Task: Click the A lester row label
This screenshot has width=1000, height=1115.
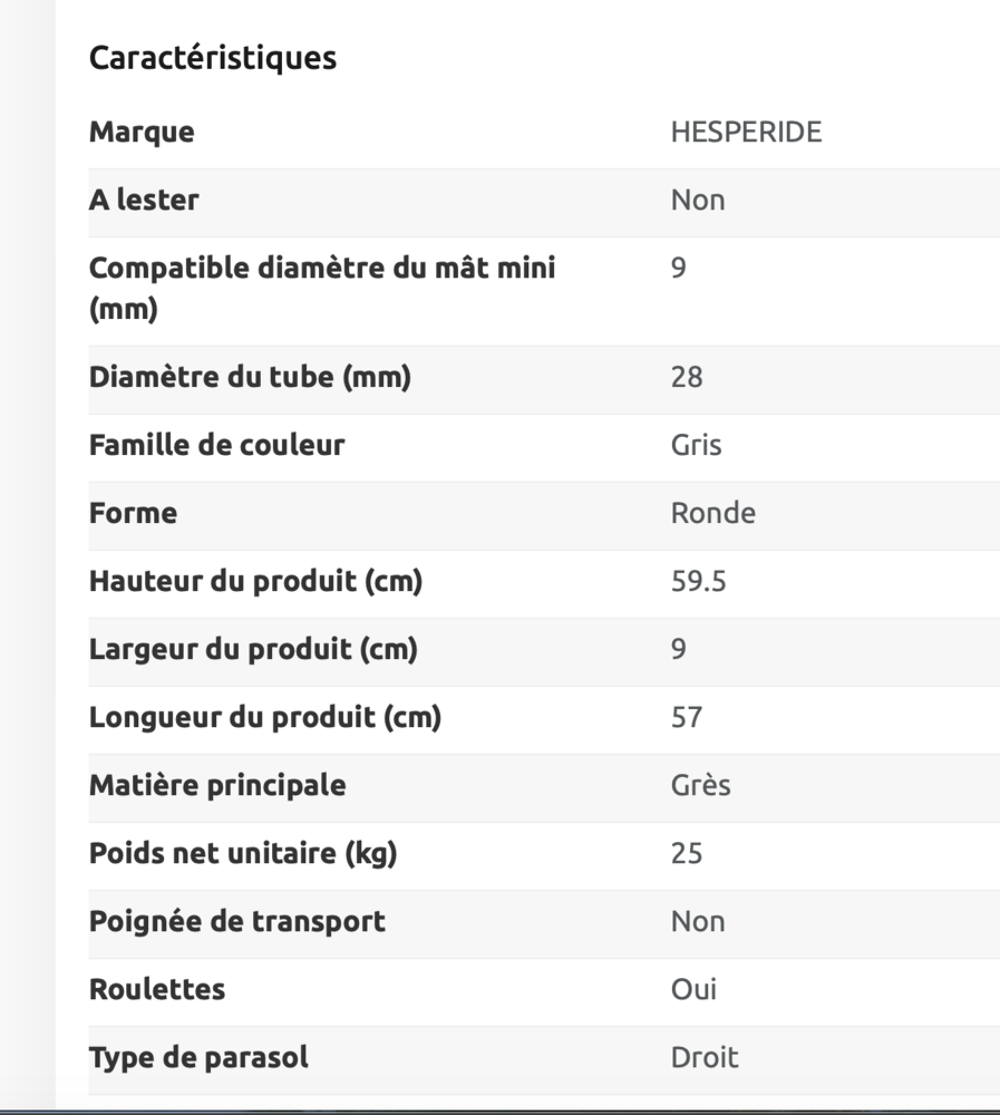Action: coord(144,200)
